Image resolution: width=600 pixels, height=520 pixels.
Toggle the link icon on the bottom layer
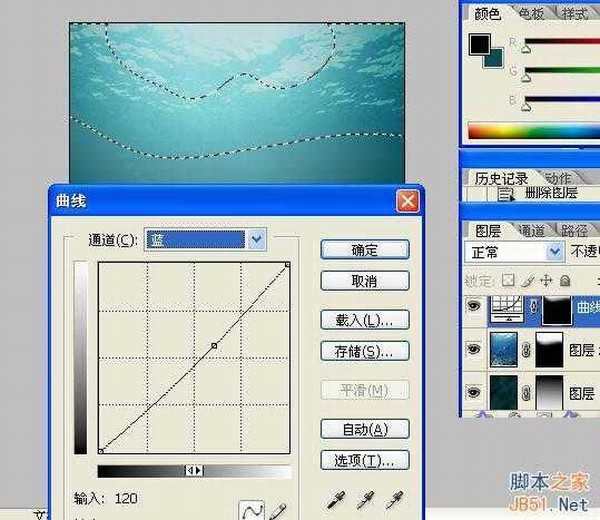click(526, 393)
